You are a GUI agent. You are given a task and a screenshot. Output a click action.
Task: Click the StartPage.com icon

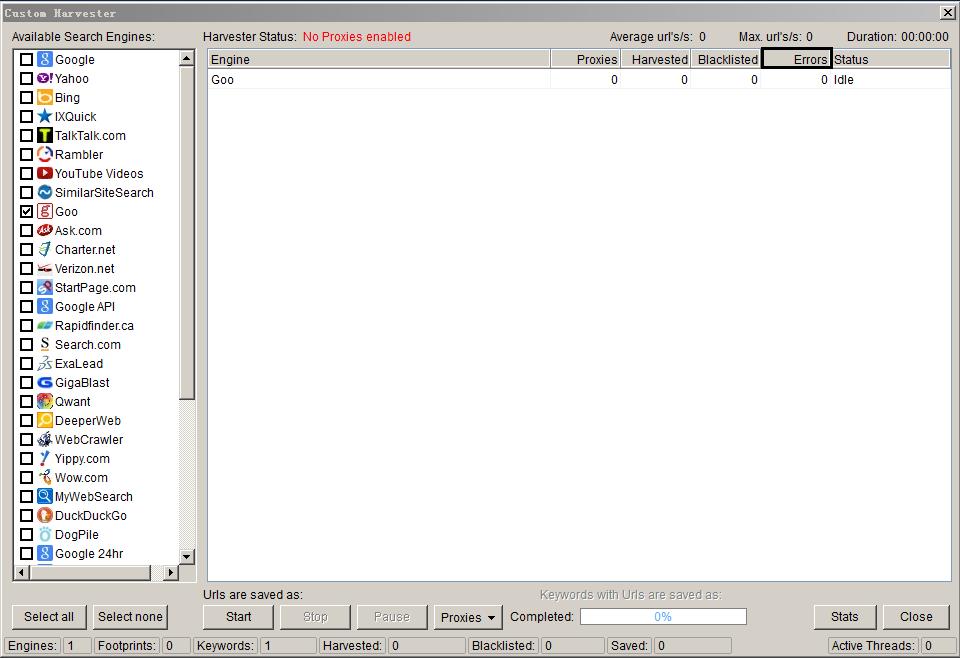[45, 287]
